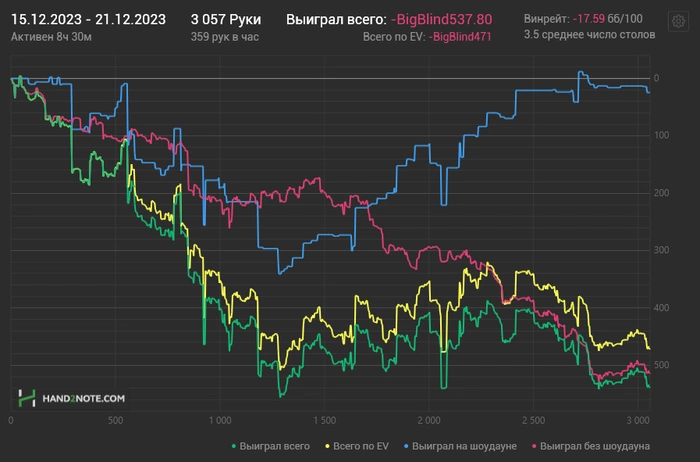The width and height of the screenshot is (700, 462).
Task: Toggle the 'Выиграл без шоудауна' legend series
Action: coord(590,446)
